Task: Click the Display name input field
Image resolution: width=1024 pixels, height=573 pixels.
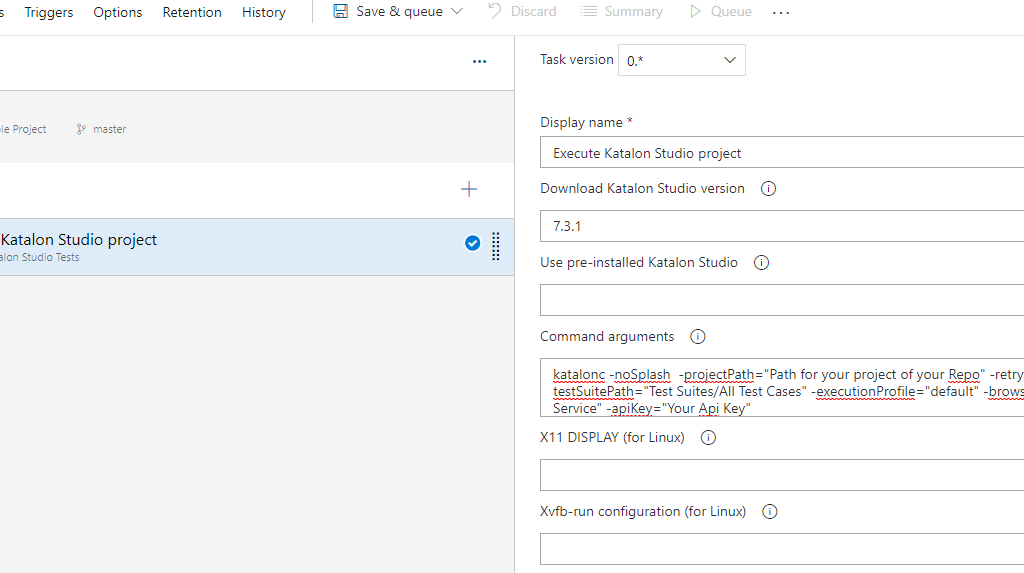Action: click(x=780, y=153)
